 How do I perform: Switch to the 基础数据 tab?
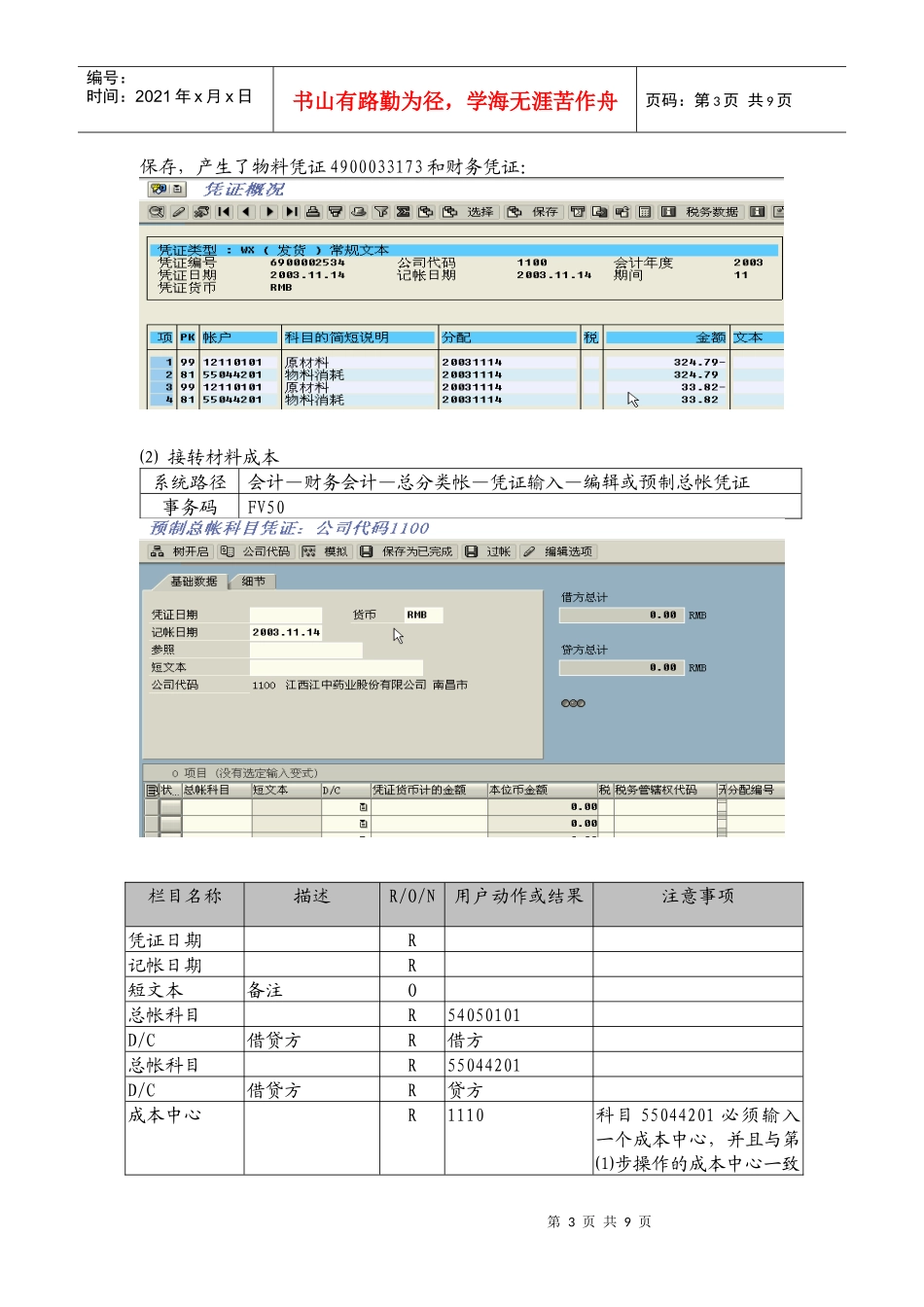(193, 582)
